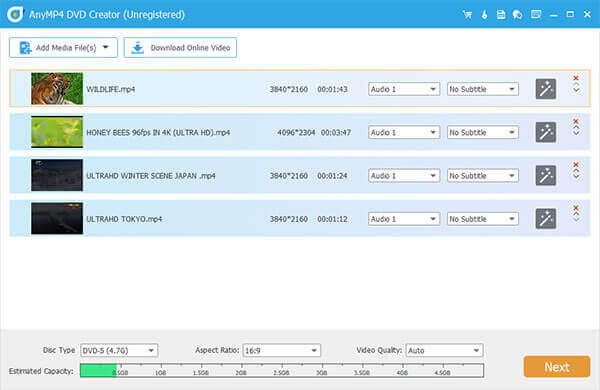Move HONEY BEES video up with arrow
Viewport: 600px width, 390px height.
click(x=576, y=127)
